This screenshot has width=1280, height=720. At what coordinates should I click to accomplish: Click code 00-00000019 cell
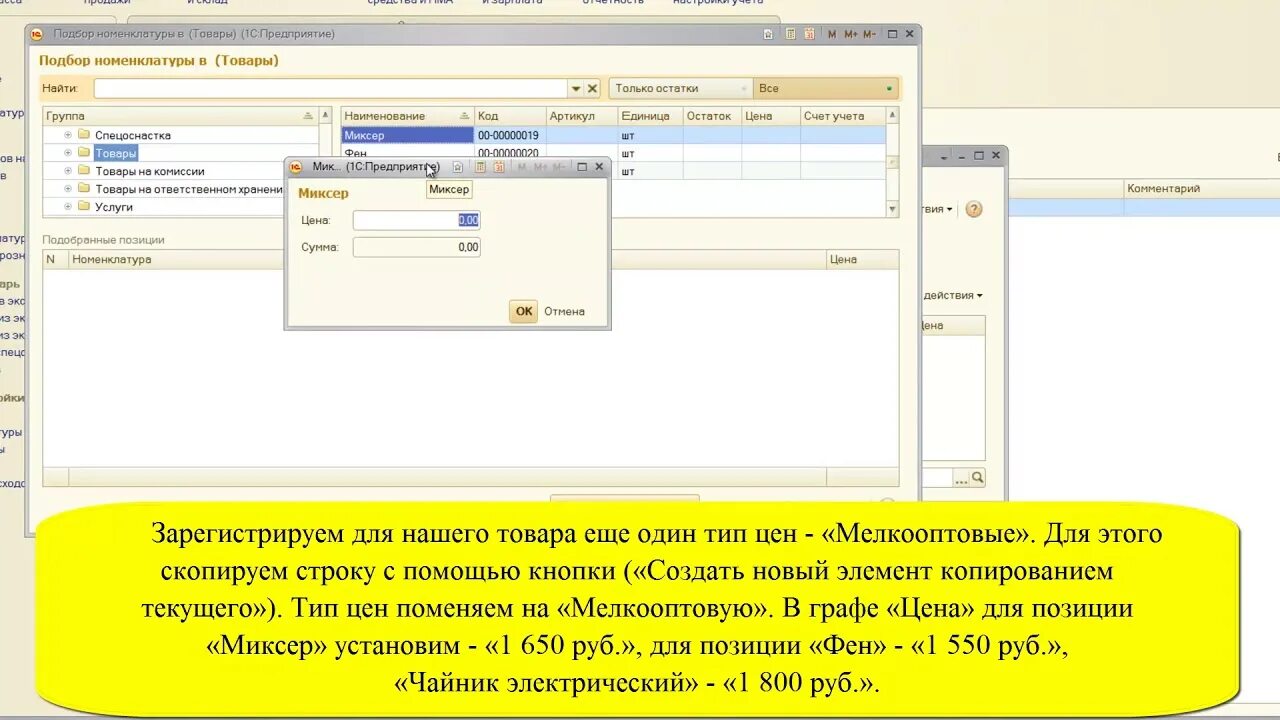pos(510,135)
